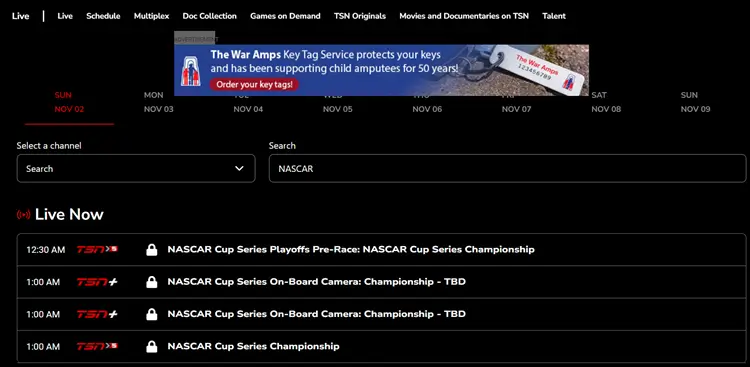Image resolution: width=750 pixels, height=367 pixels.
Task: Click the lock icon on the Pre-Race row
Action: pos(152,250)
